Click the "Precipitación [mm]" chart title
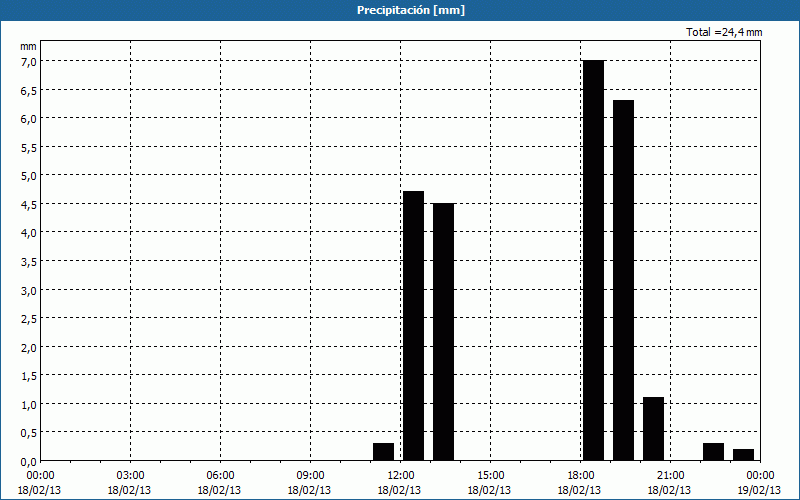800x500 pixels. 411,10
